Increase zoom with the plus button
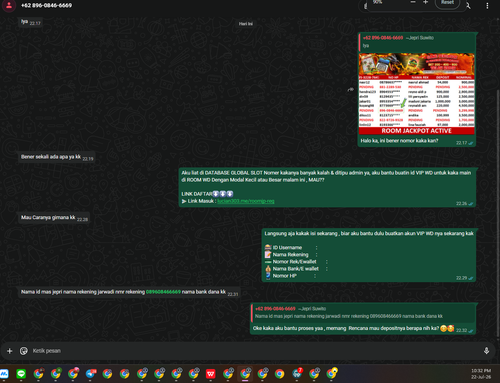The height and width of the screenshot is (383, 500). coord(425,2)
